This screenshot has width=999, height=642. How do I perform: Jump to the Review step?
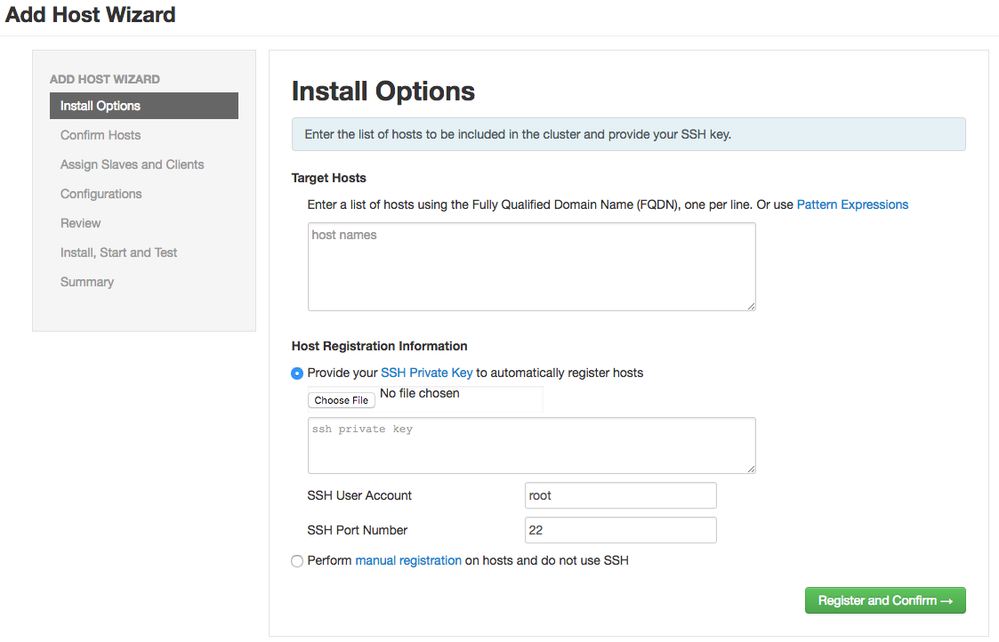[x=81, y=223]
